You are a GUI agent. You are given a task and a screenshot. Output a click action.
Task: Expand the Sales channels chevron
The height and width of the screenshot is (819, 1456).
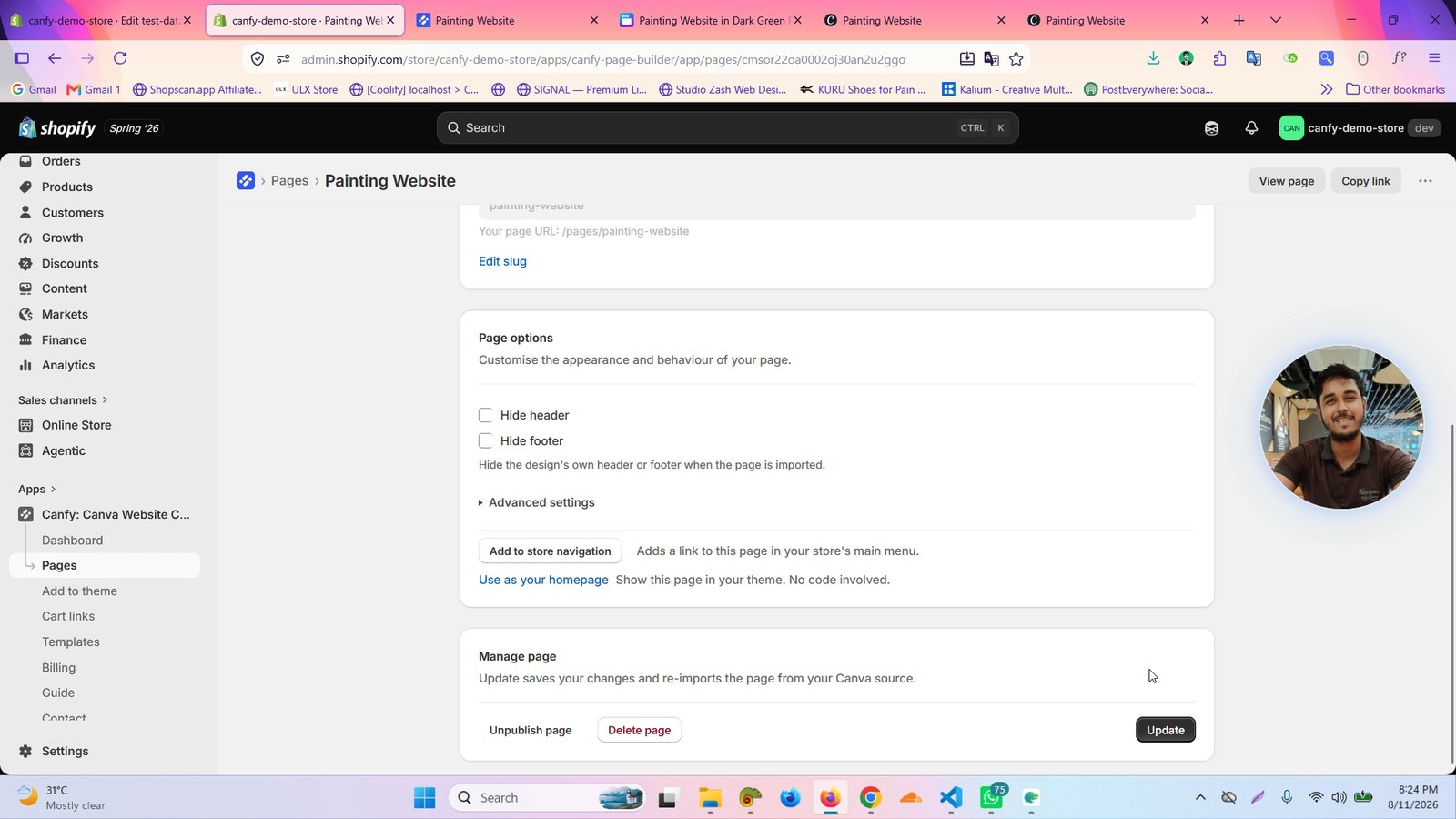pos(105,399)
